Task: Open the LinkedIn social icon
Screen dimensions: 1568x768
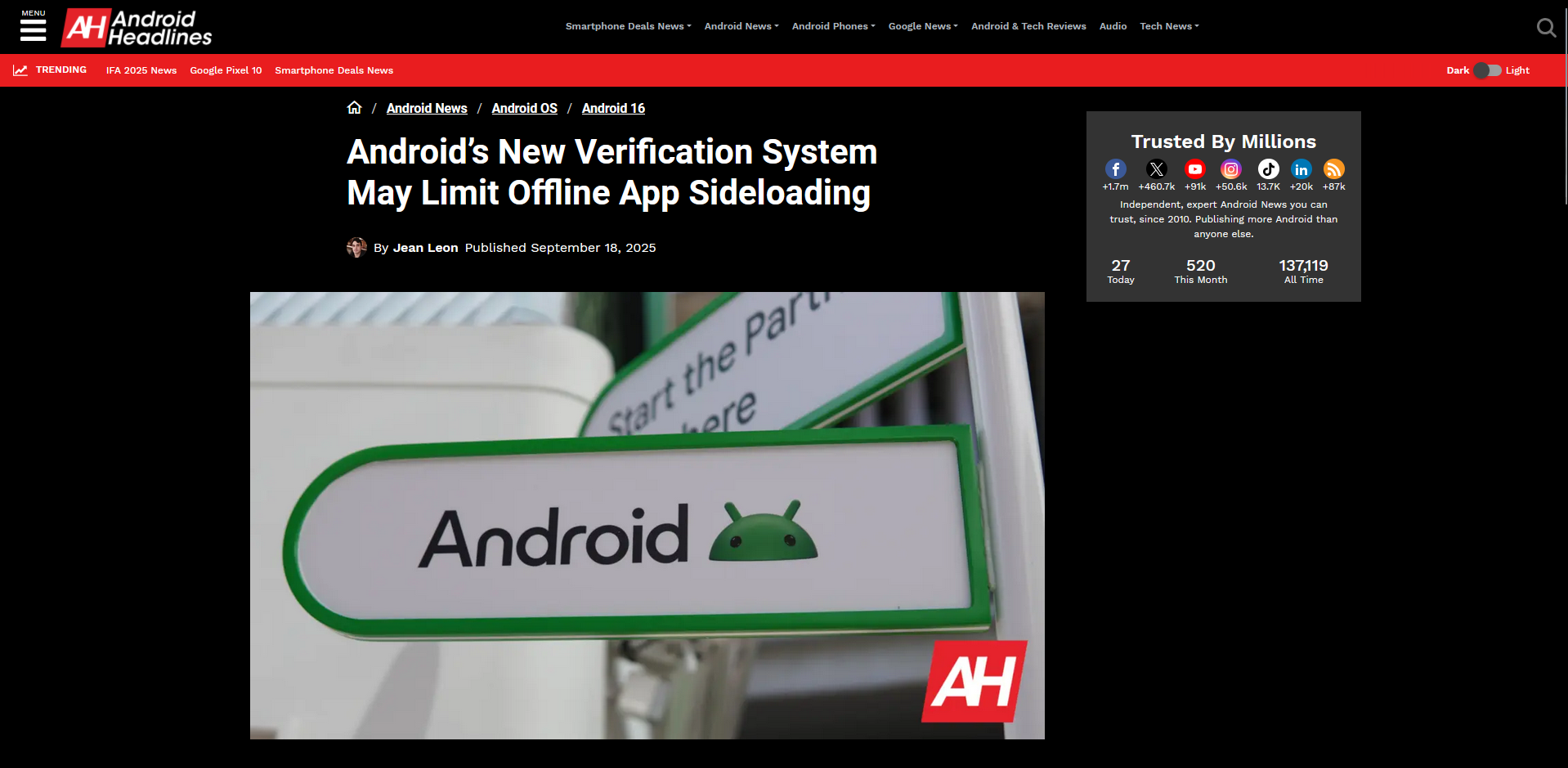Action: pyautogui.click(x=1301, y=169)
